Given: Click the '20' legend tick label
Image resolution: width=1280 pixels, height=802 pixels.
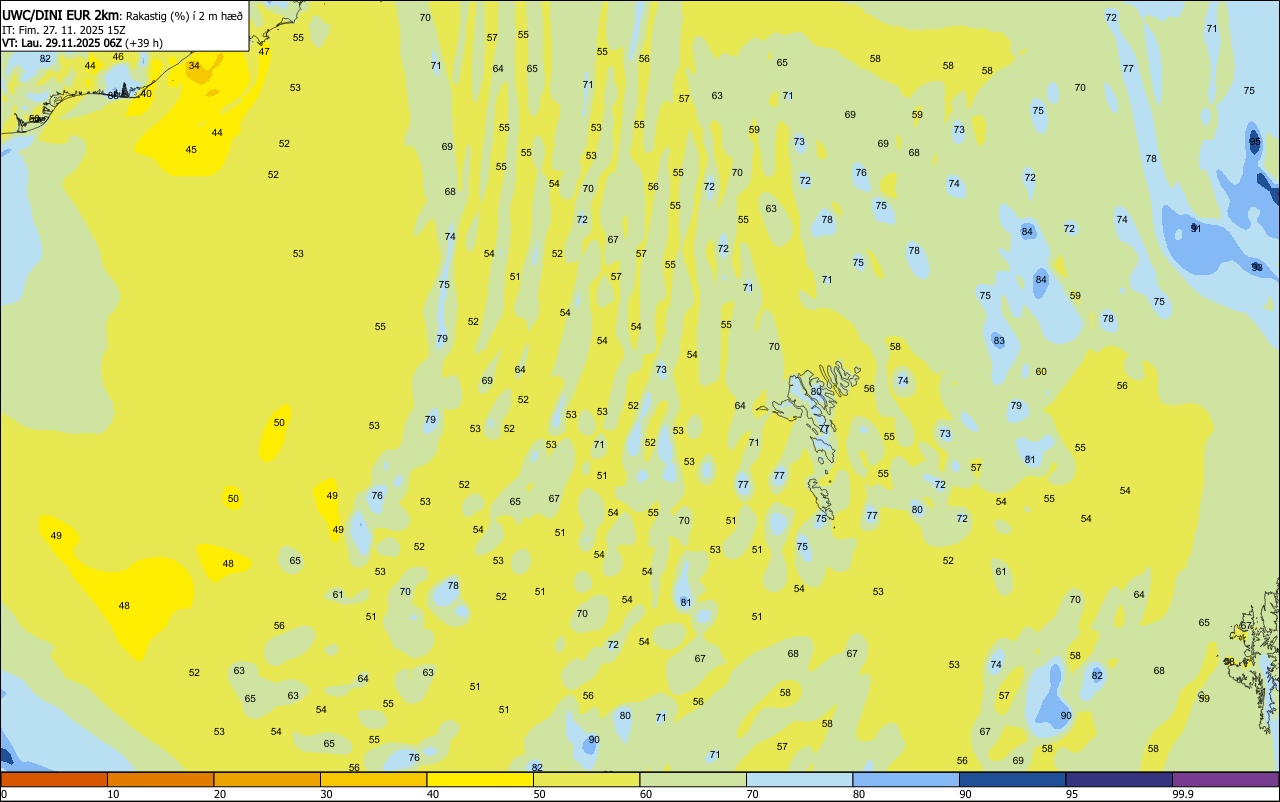Looking at the screenshot, I should click(219, 794).
